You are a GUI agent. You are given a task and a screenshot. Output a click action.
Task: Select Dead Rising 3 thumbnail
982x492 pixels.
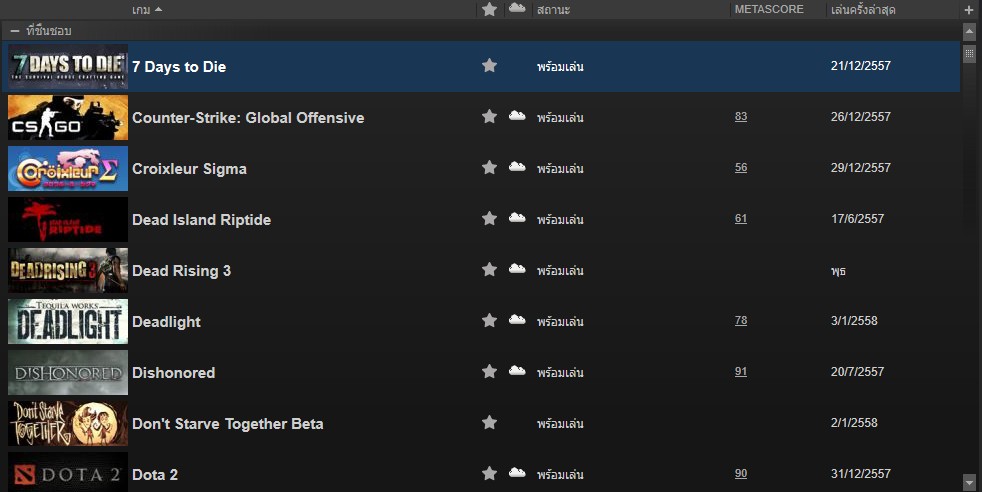[x=68, y=270]
